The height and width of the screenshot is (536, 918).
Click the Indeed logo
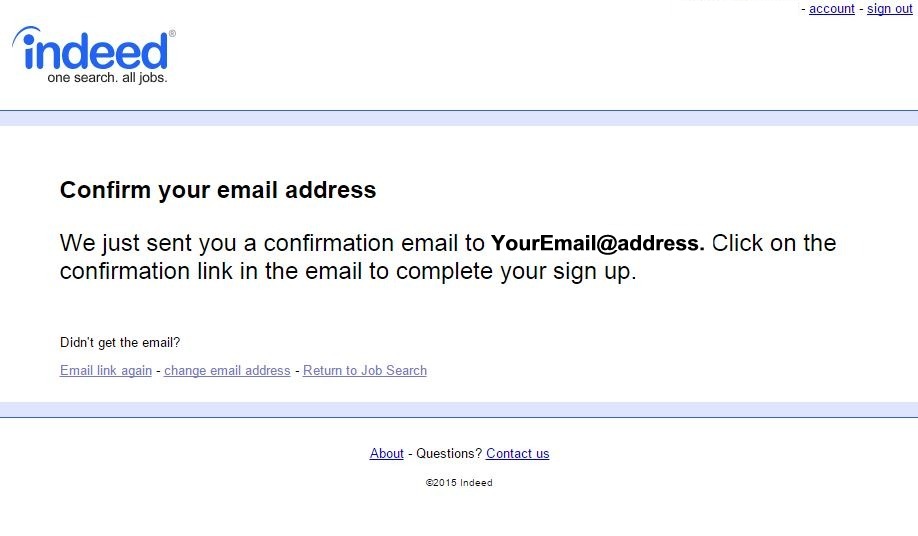(x=95, y=52)
